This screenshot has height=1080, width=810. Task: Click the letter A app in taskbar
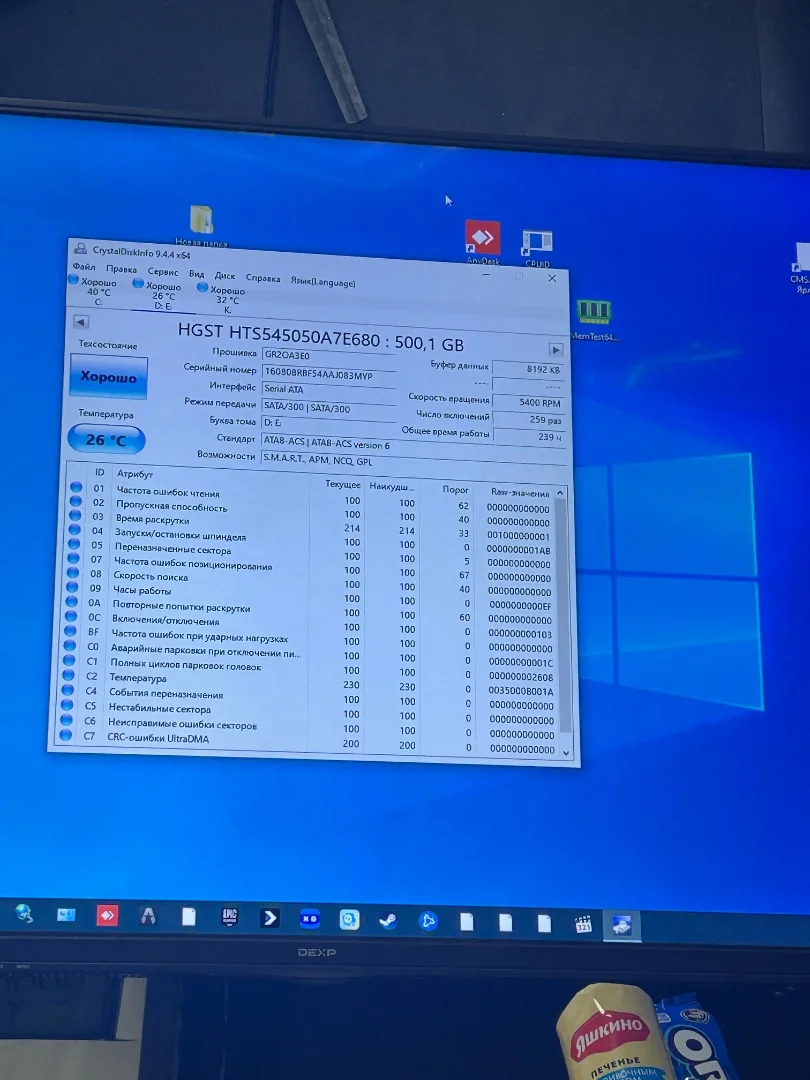[147, 916]
